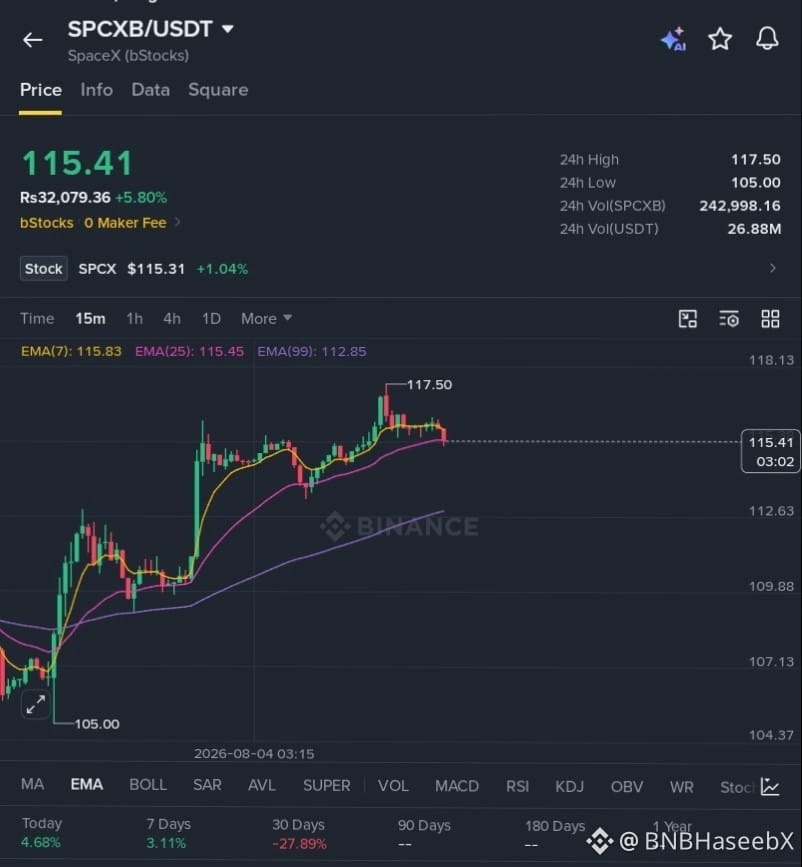This screenshot has width=802, height=867.
Task: Tap the EMA(99): 112.85 legend
Action: pos(311,352)
